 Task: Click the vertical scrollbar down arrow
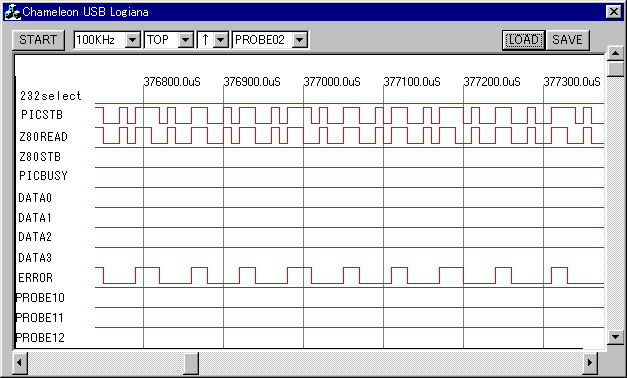[x=615, y=337]
